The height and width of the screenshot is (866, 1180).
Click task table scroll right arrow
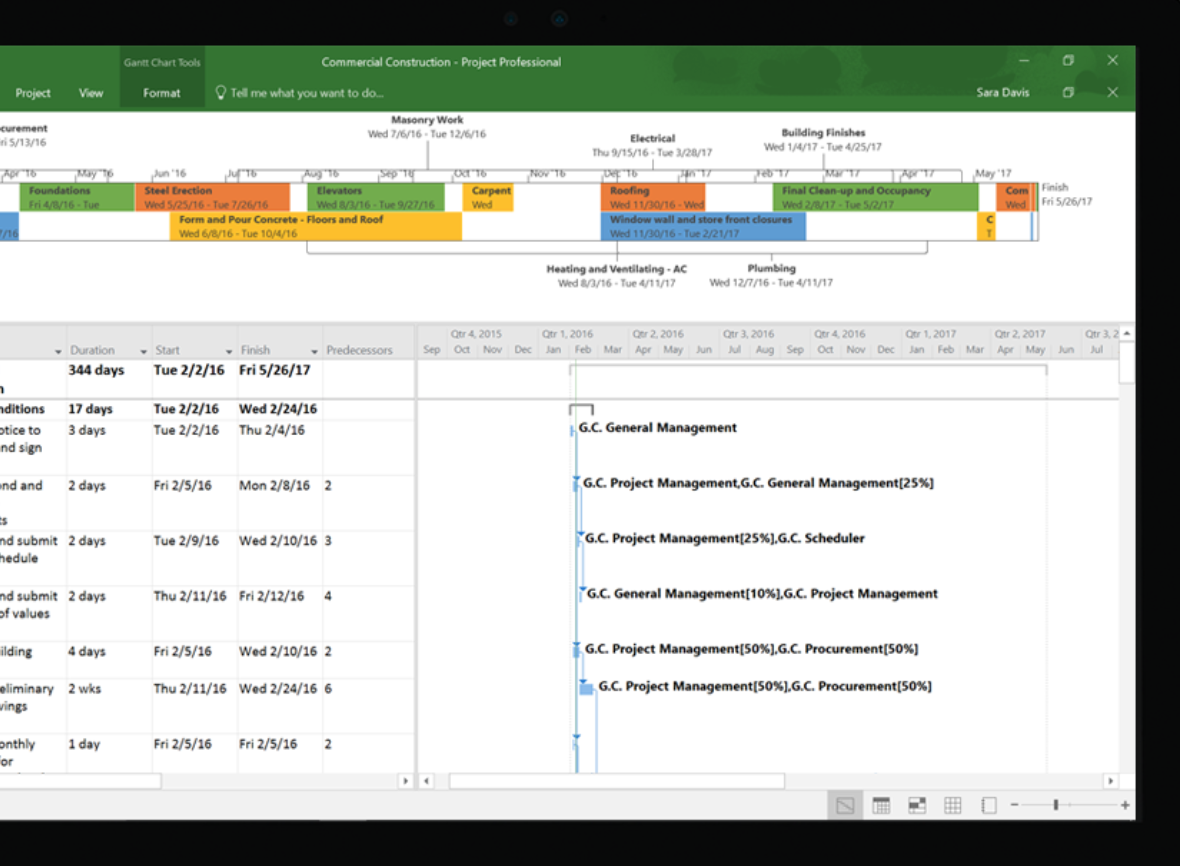(x=406, y=781)
